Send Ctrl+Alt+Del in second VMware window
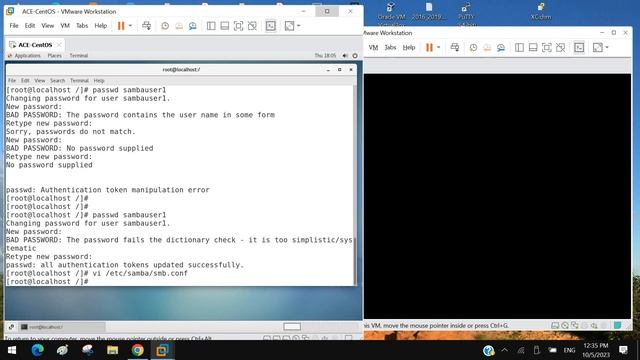The height and width of the screenshot is (360, 640). point(455,47)
